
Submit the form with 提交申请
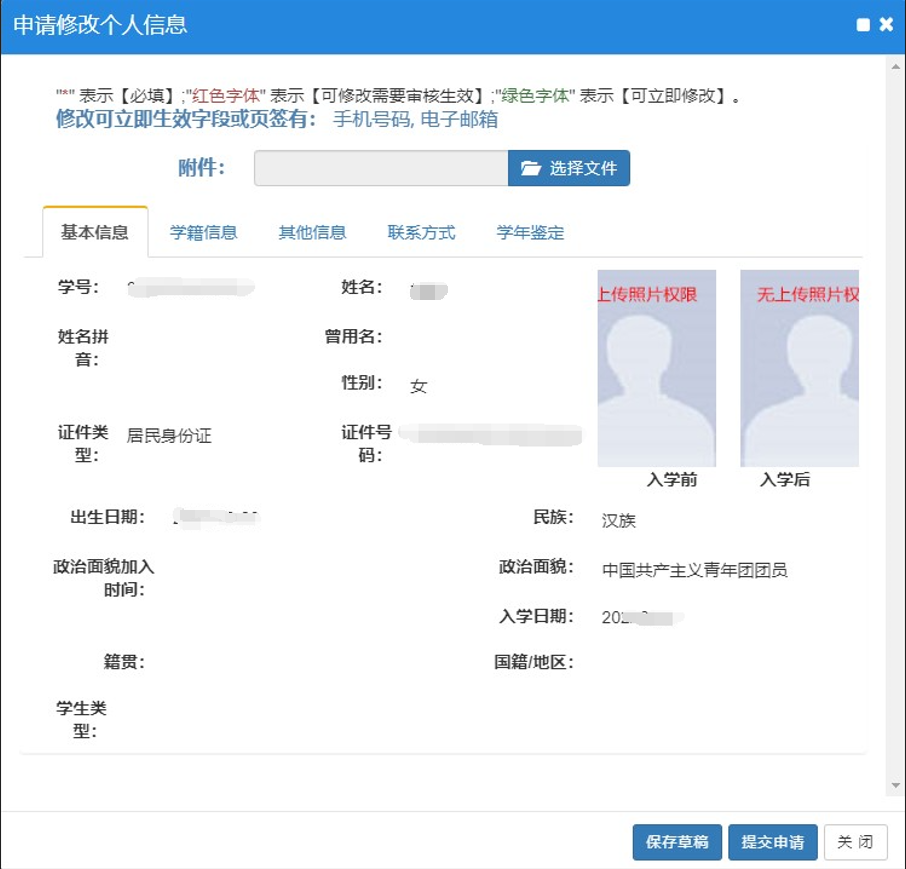773,842
